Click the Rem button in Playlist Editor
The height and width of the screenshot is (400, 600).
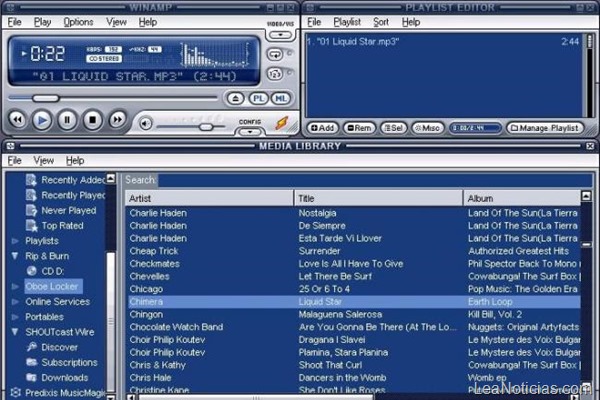pos(359,128)
